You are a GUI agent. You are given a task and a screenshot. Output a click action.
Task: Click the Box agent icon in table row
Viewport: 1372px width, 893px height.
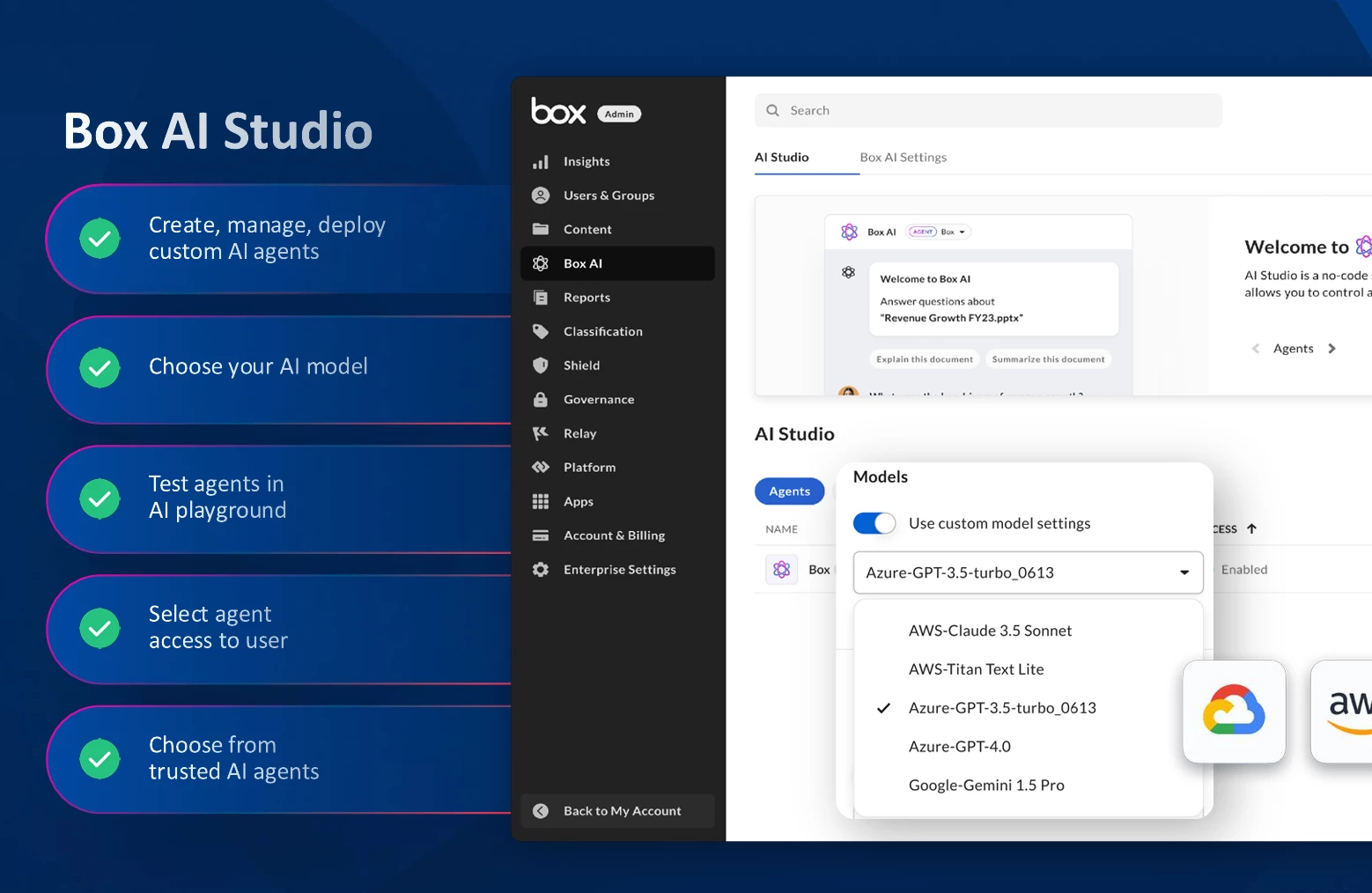782,570
